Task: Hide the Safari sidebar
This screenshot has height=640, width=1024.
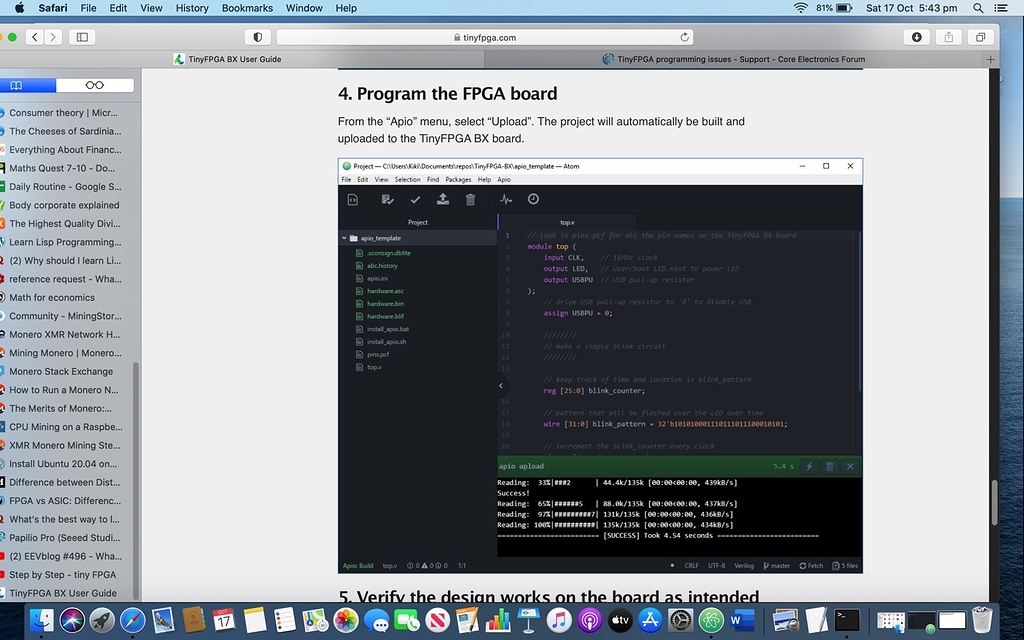Action: (x=82, y=37)
